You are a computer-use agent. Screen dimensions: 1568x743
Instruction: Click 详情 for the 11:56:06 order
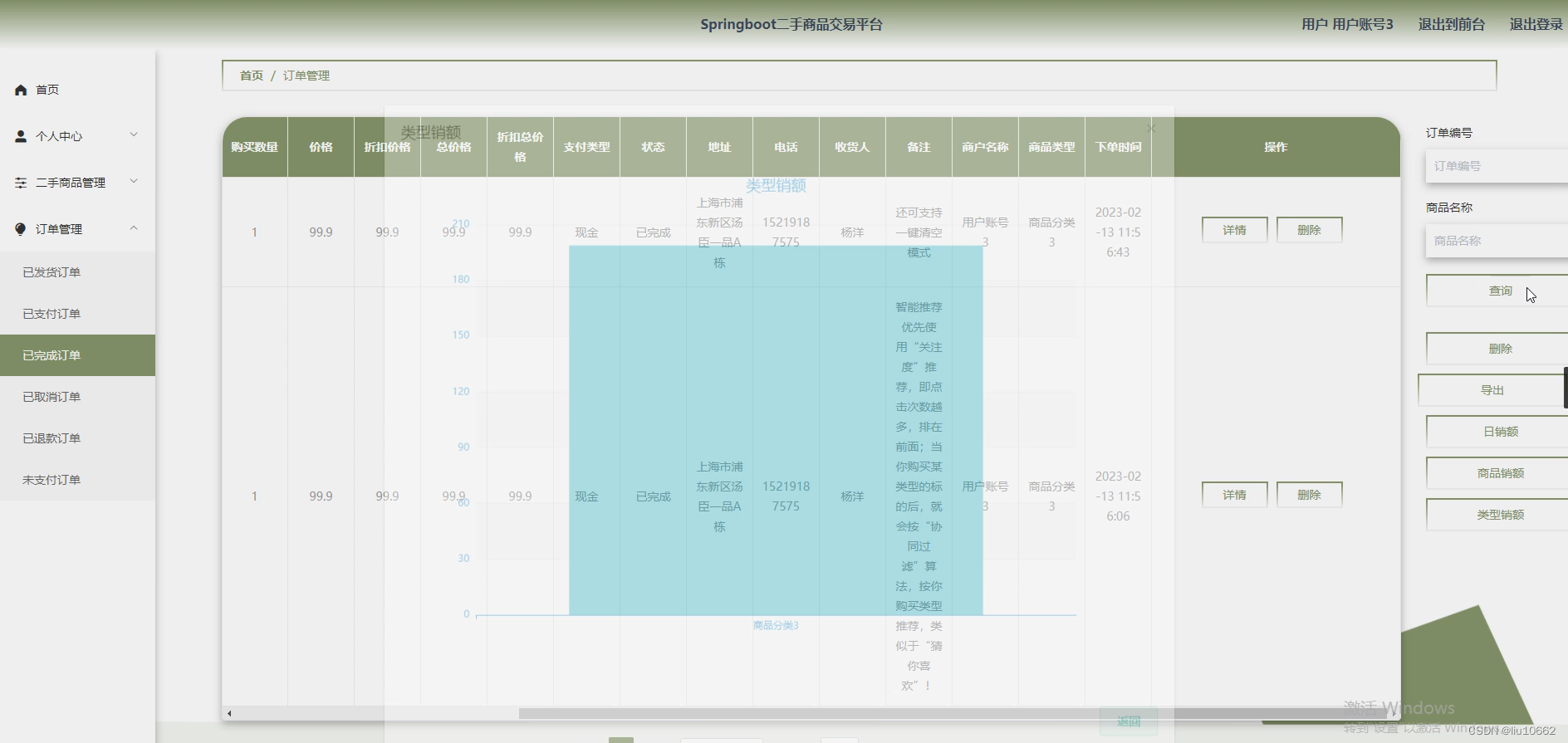[x=1234, y=495]
